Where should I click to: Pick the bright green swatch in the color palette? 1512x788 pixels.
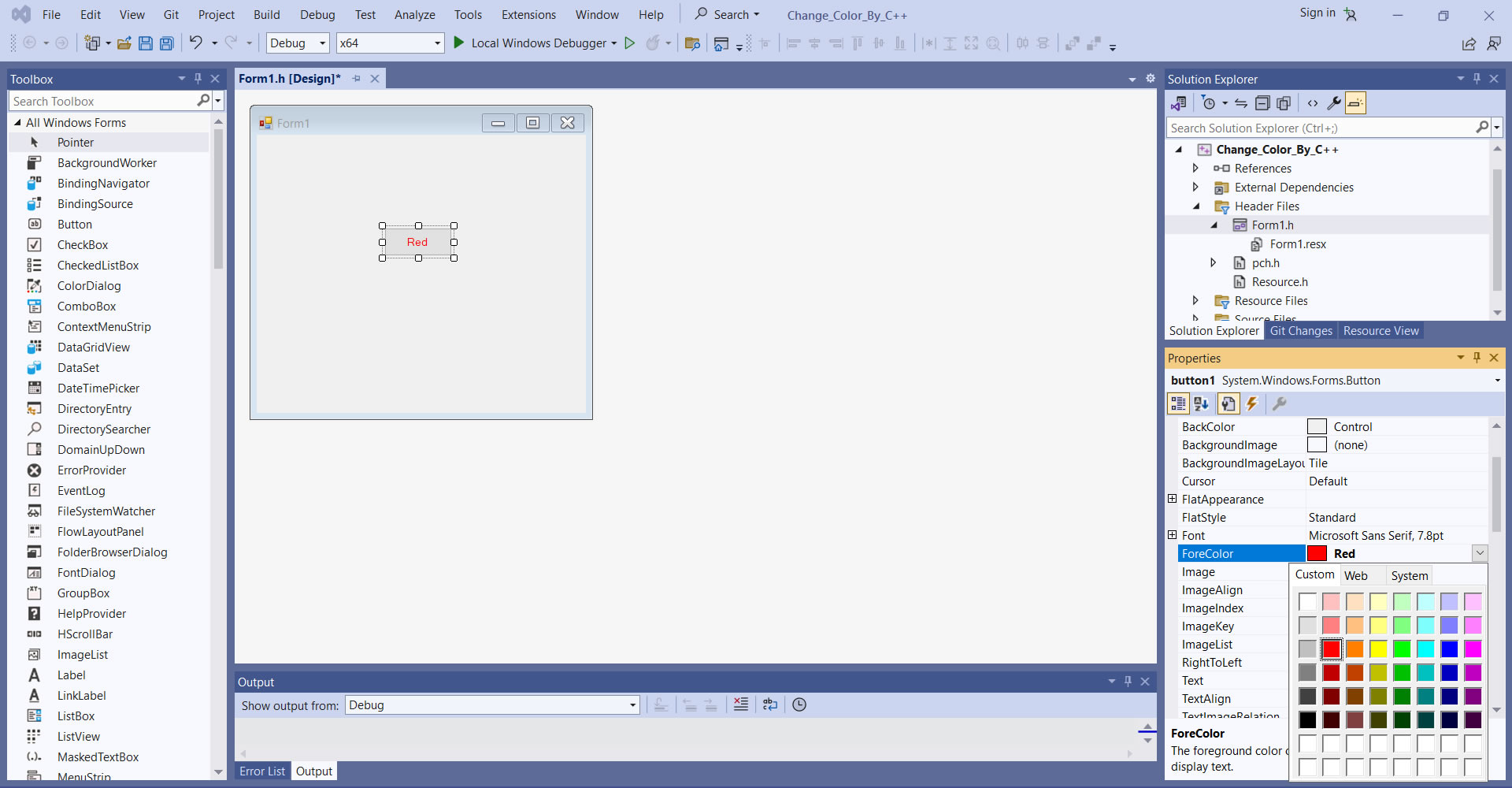[x=1402, y=649]
